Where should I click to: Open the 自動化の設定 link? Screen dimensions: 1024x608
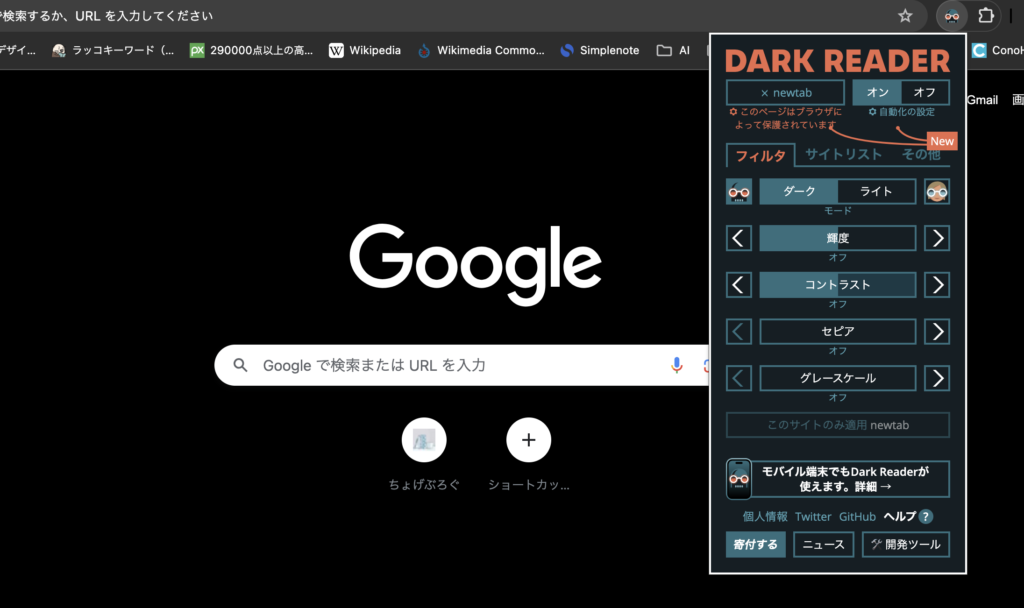point(901,112)
